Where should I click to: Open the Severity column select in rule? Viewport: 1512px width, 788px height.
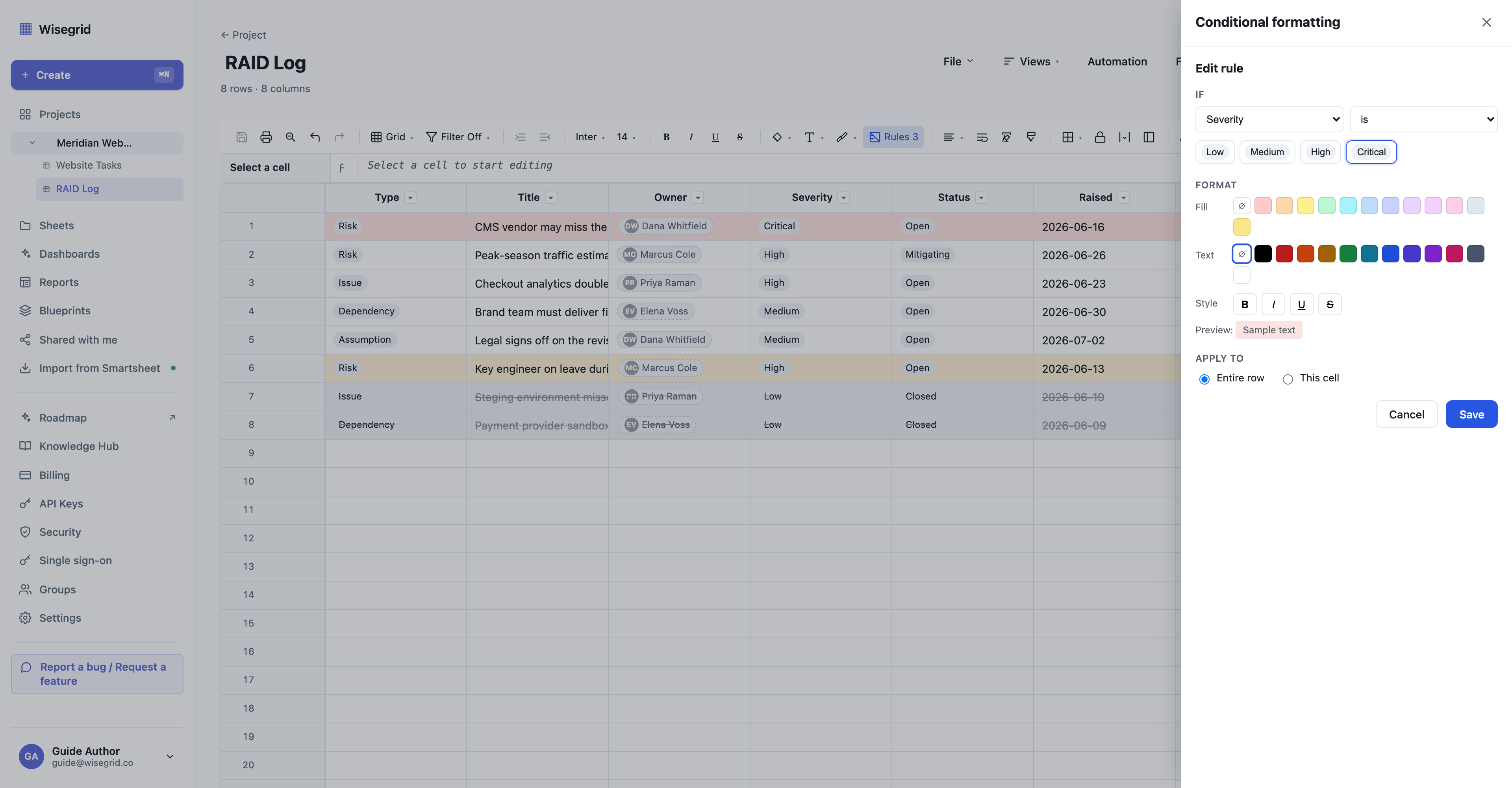pos(1268,119)
